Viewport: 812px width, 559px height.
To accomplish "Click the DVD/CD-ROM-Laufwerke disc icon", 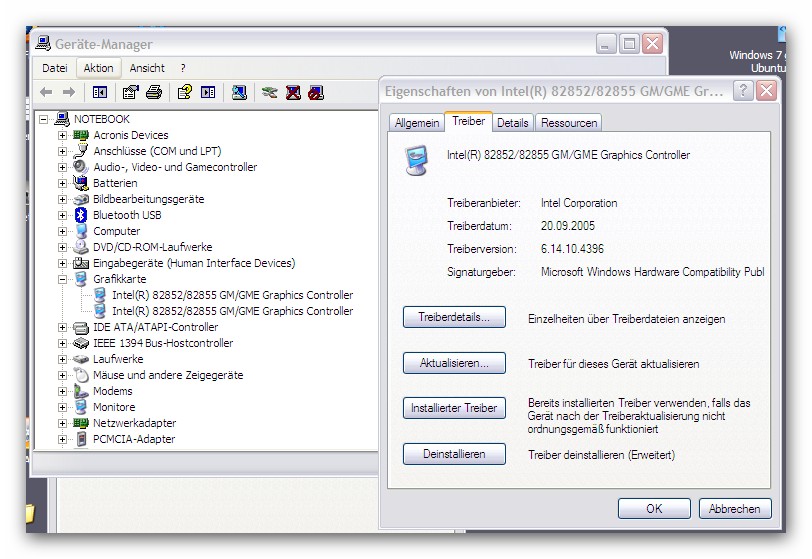I will tap(81, 247).
